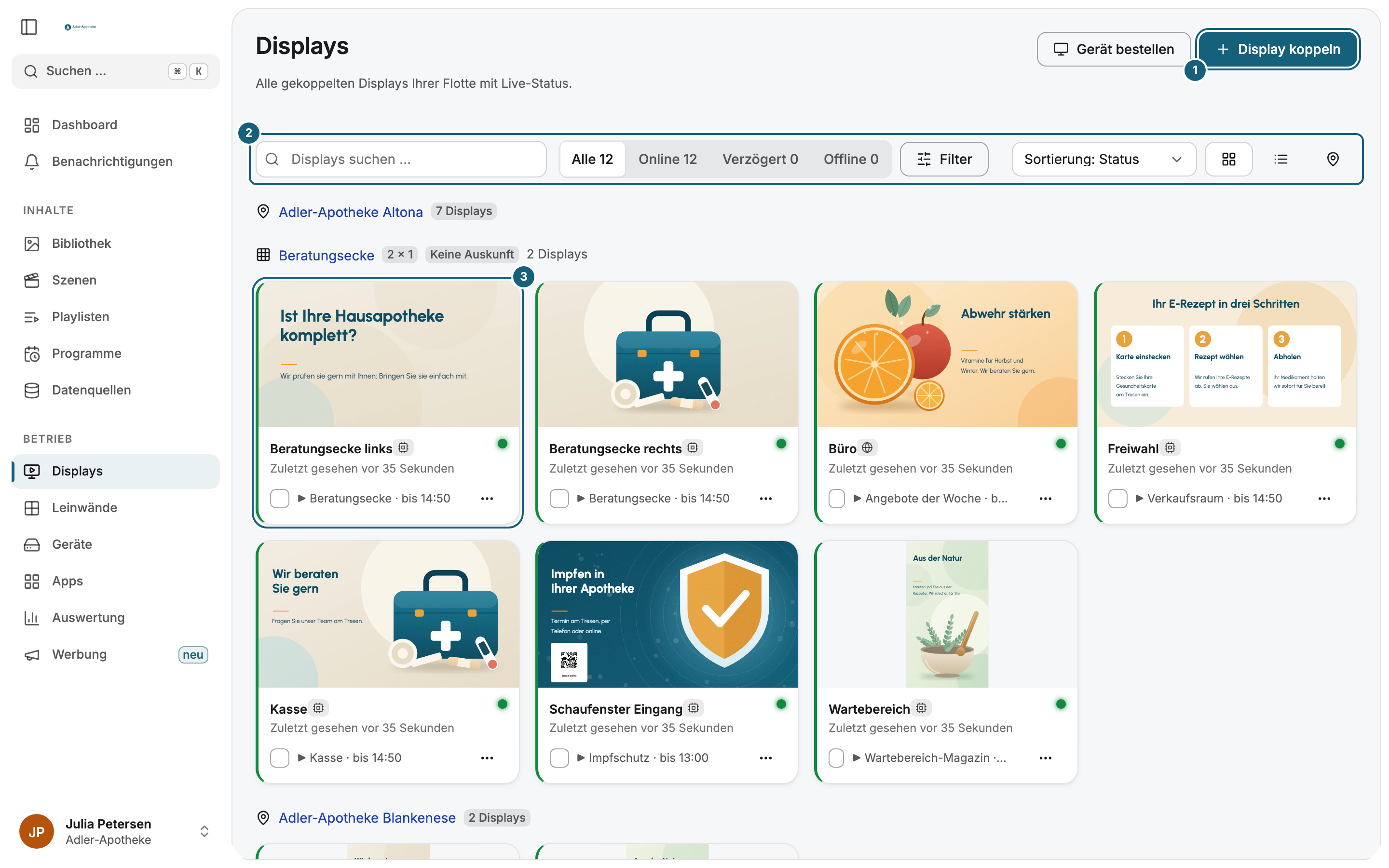Click the Adler-Apotheke logo in sidebar
This screenshot has width=1389, height=868.
[81, 27]
